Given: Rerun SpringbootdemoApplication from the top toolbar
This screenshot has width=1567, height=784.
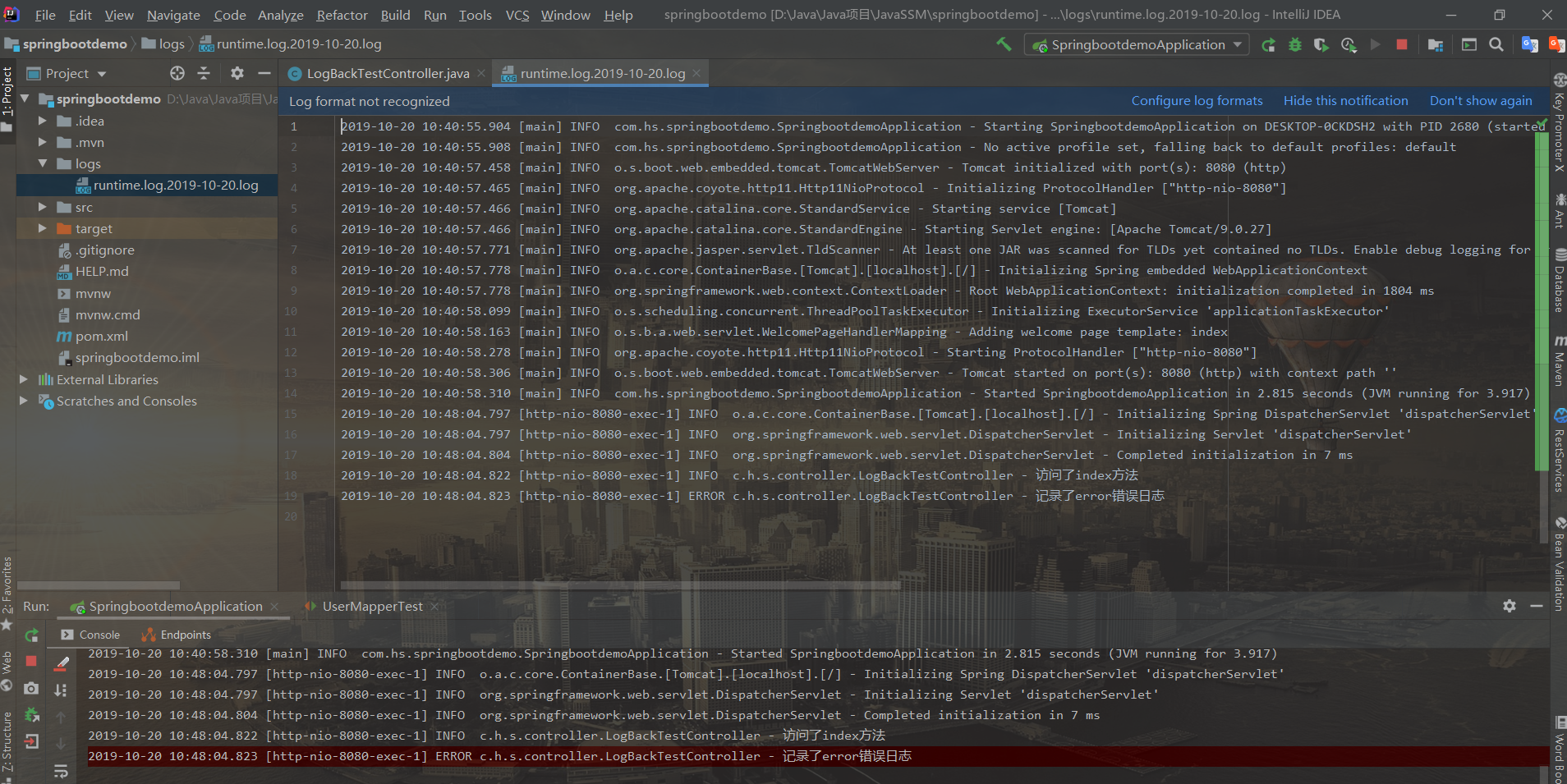Looking at the screenshot, I should coord(1269,45).
